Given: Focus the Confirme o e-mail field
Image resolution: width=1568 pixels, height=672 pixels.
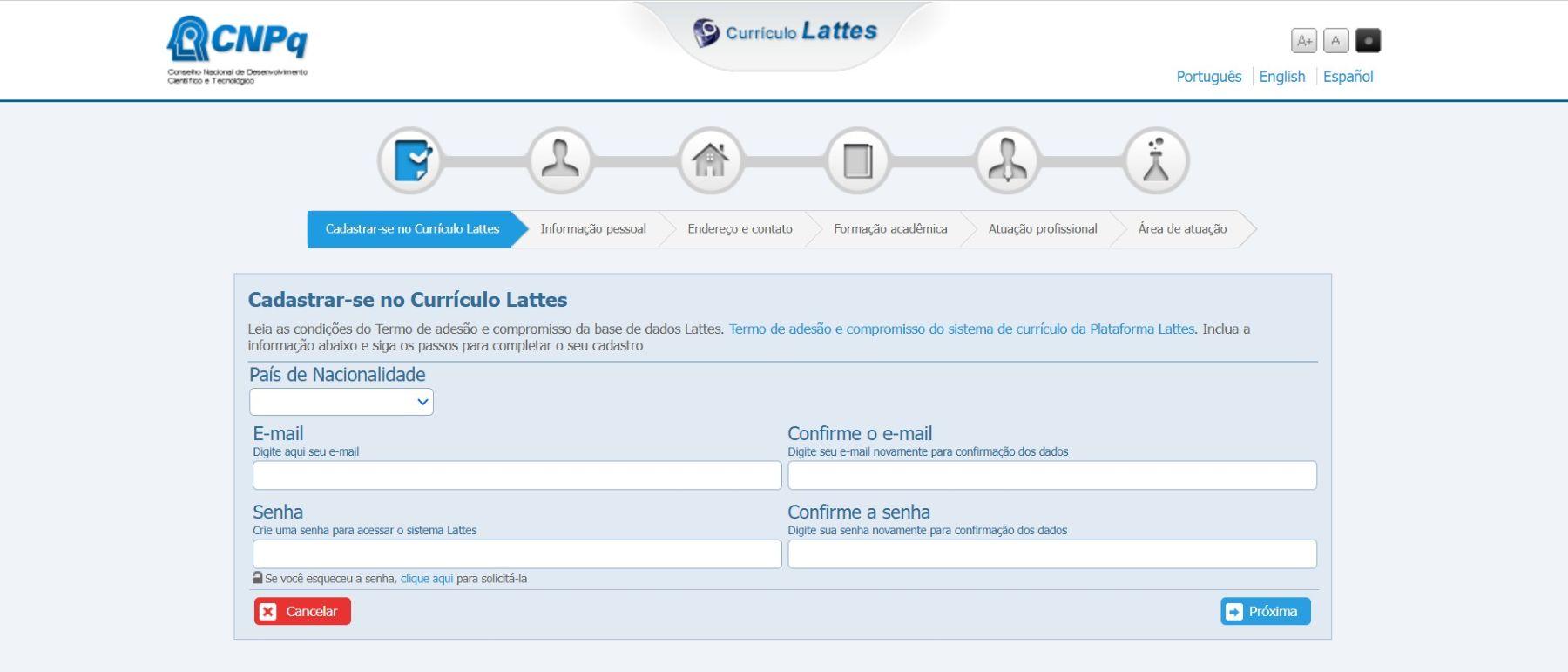Looking at the screenshot, I should click(1052, 475).
